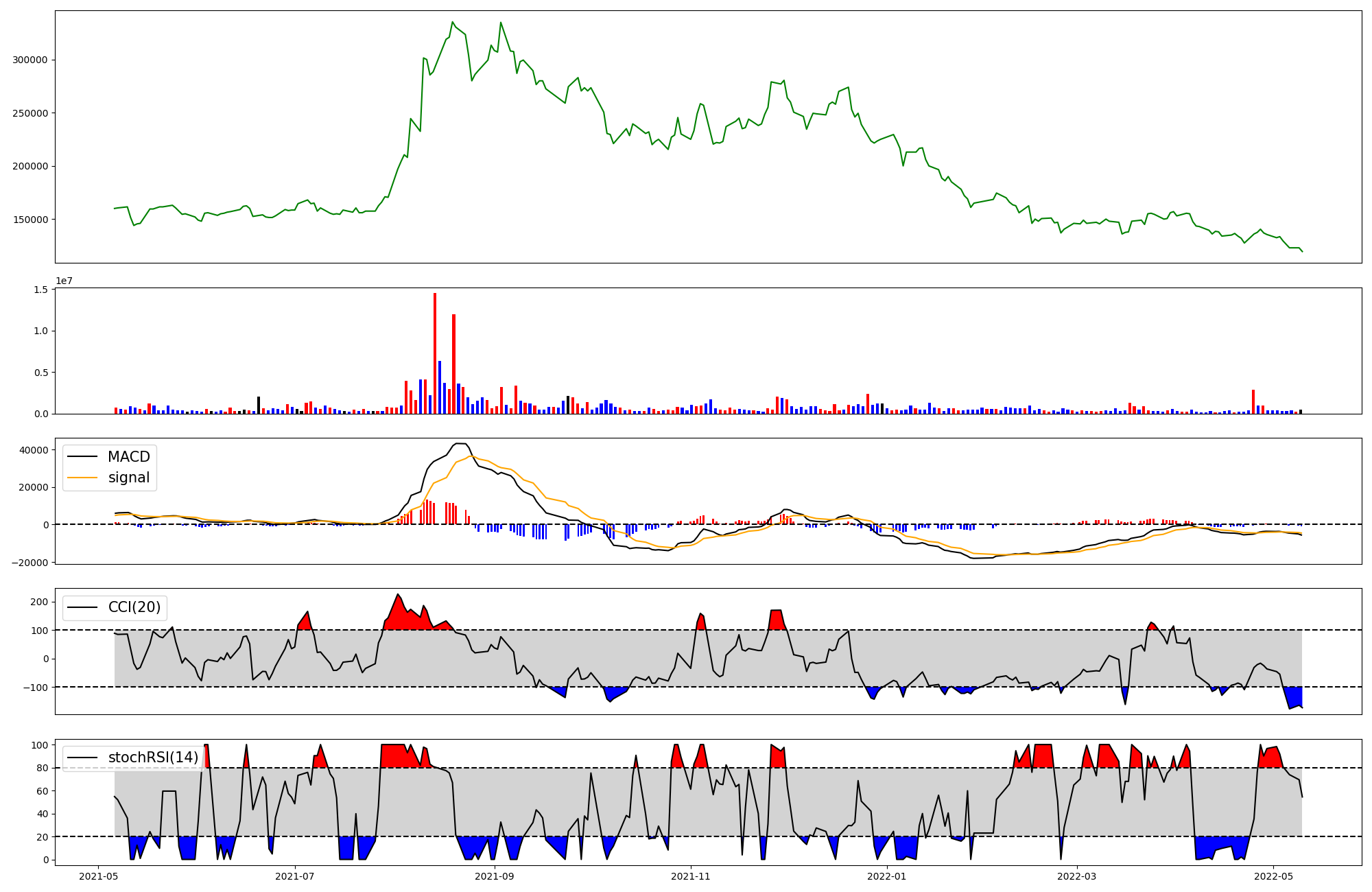1372x892 pixels.
Task: Click the stochRSI(14) legend label
Action: coord(153,758)
